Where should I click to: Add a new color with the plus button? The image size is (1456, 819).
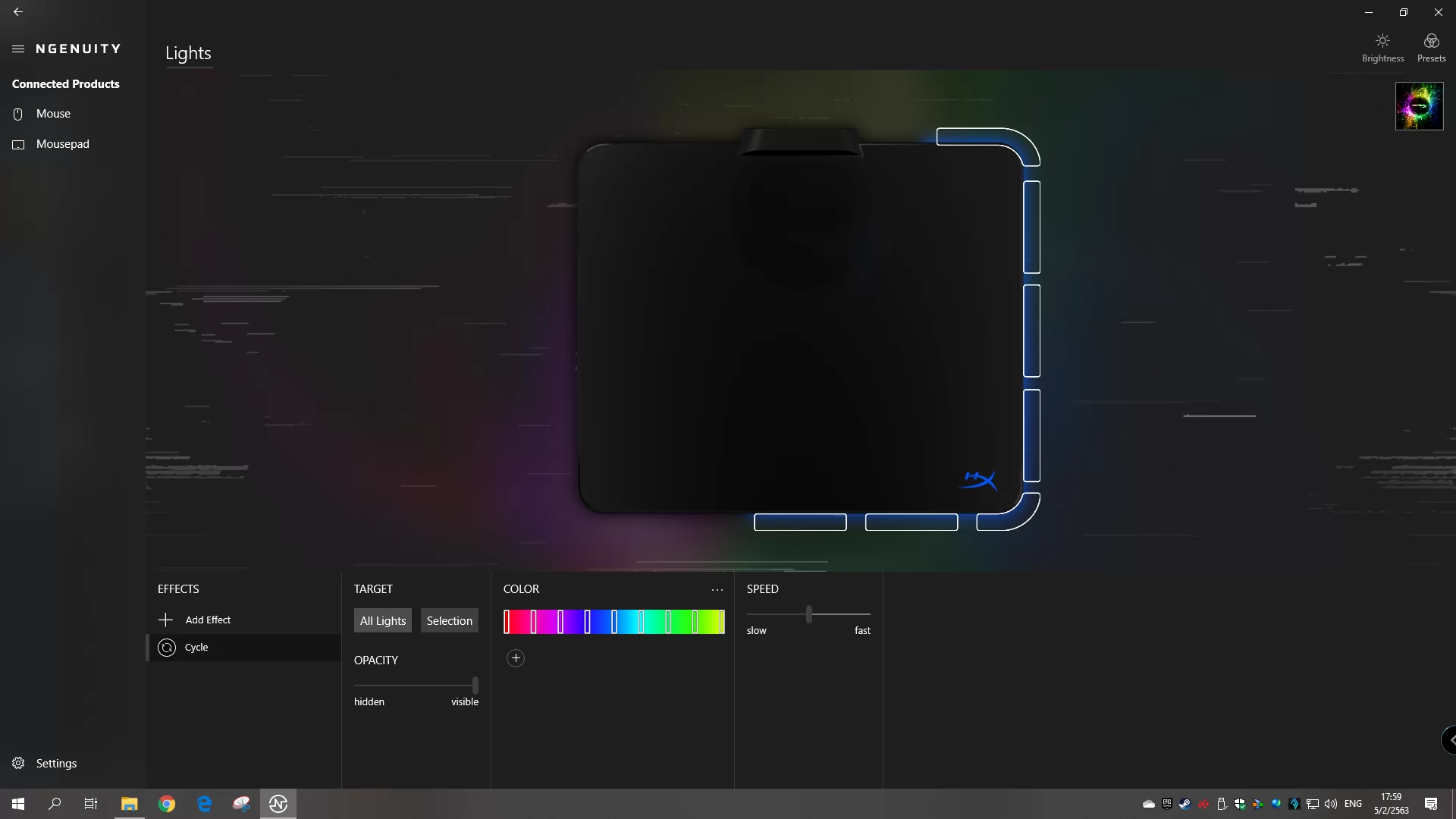(x=516, y=658)
